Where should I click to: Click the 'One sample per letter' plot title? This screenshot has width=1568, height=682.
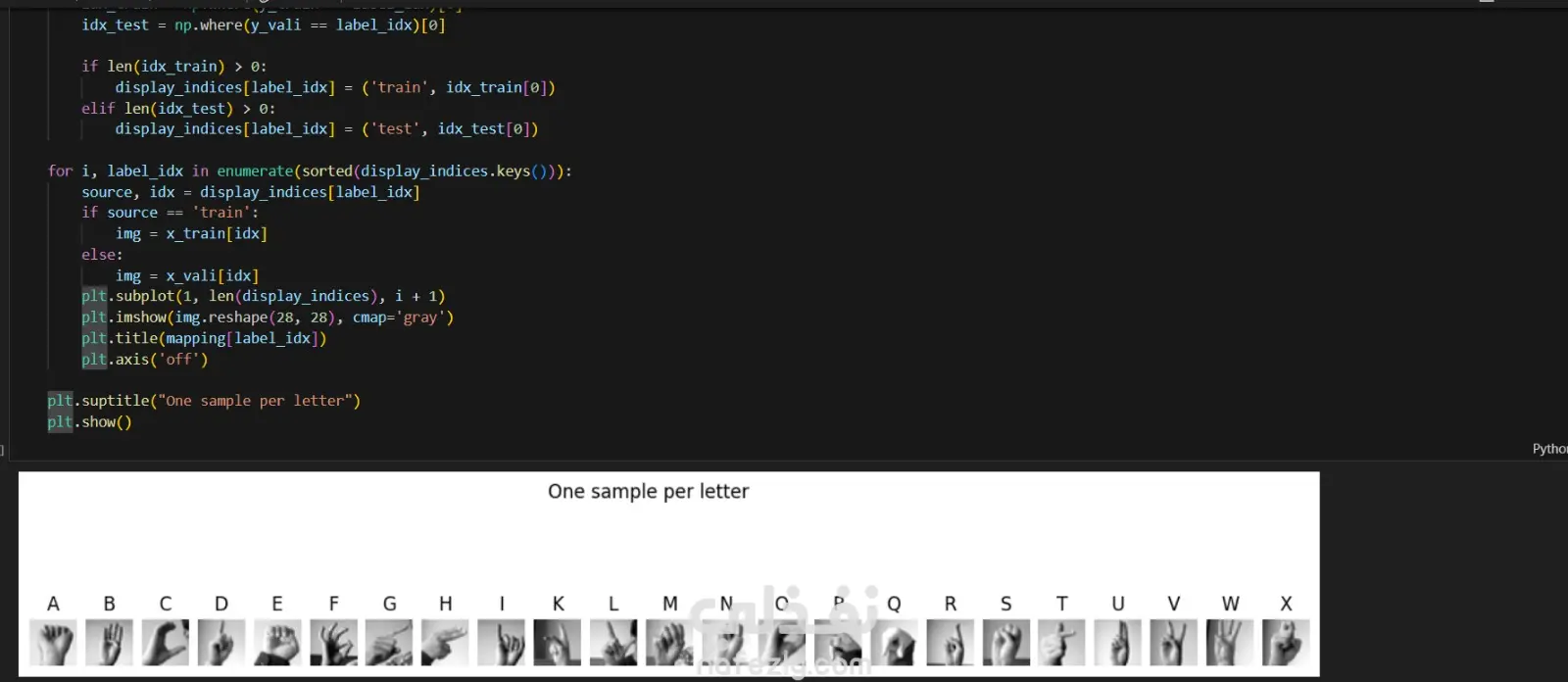648,492
